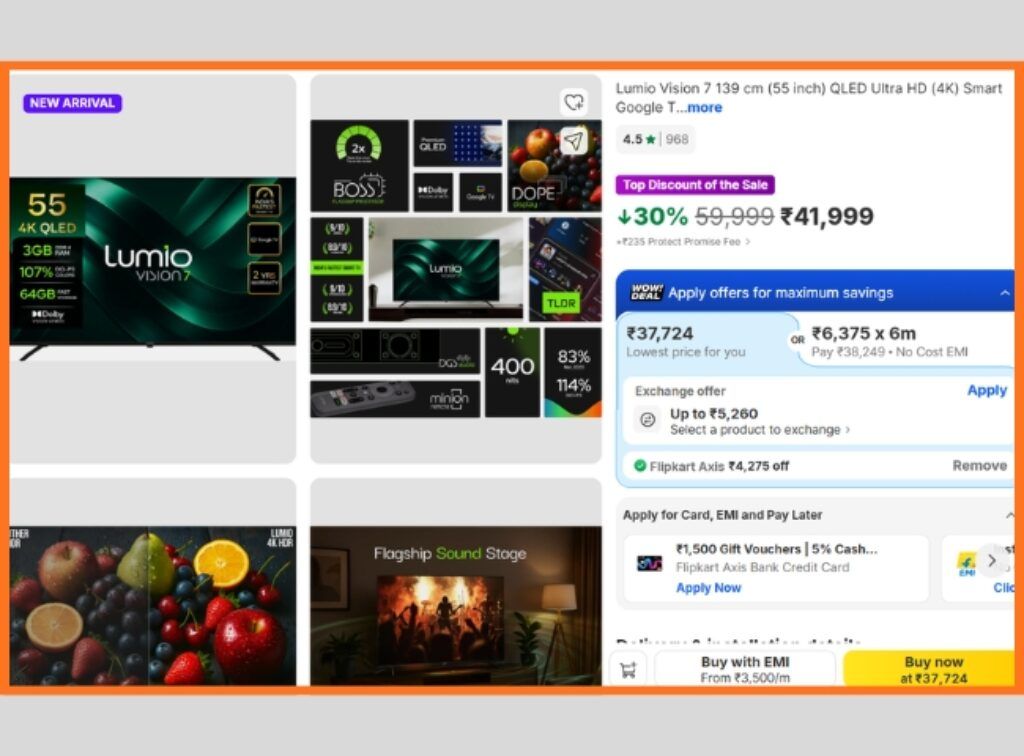Click Buy with EMI button
Screen dimensions: 1024x756
click(745, 669)
